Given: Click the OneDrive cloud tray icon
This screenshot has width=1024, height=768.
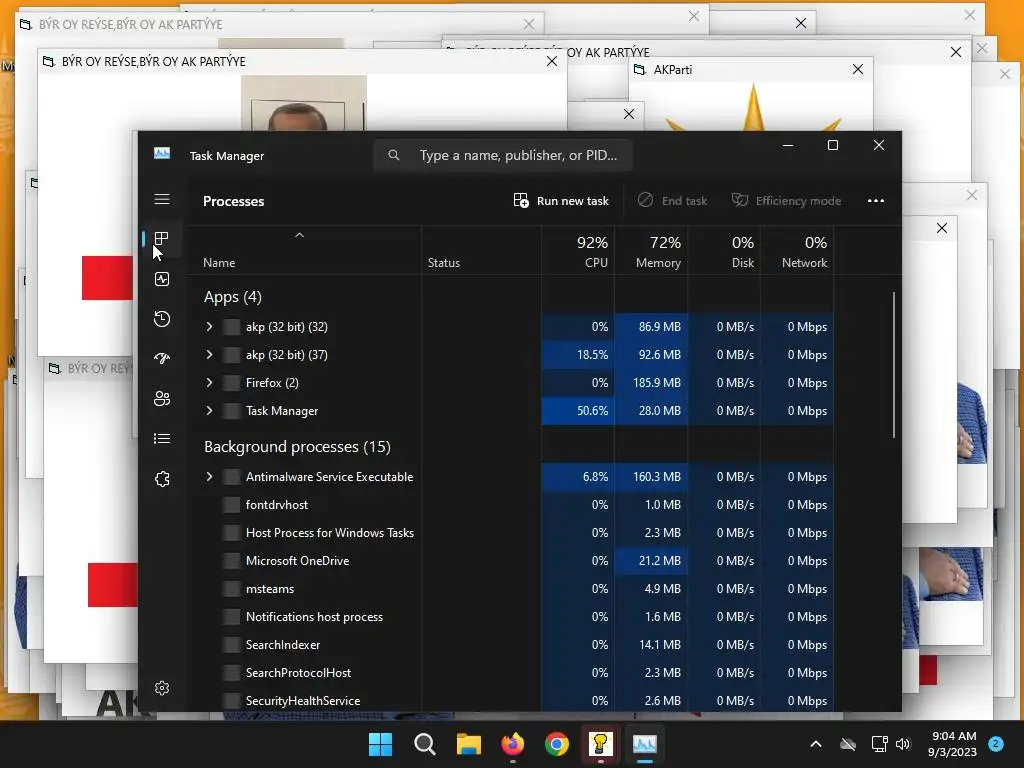Looking at the screenshot, I should click(x=848, y=744).
